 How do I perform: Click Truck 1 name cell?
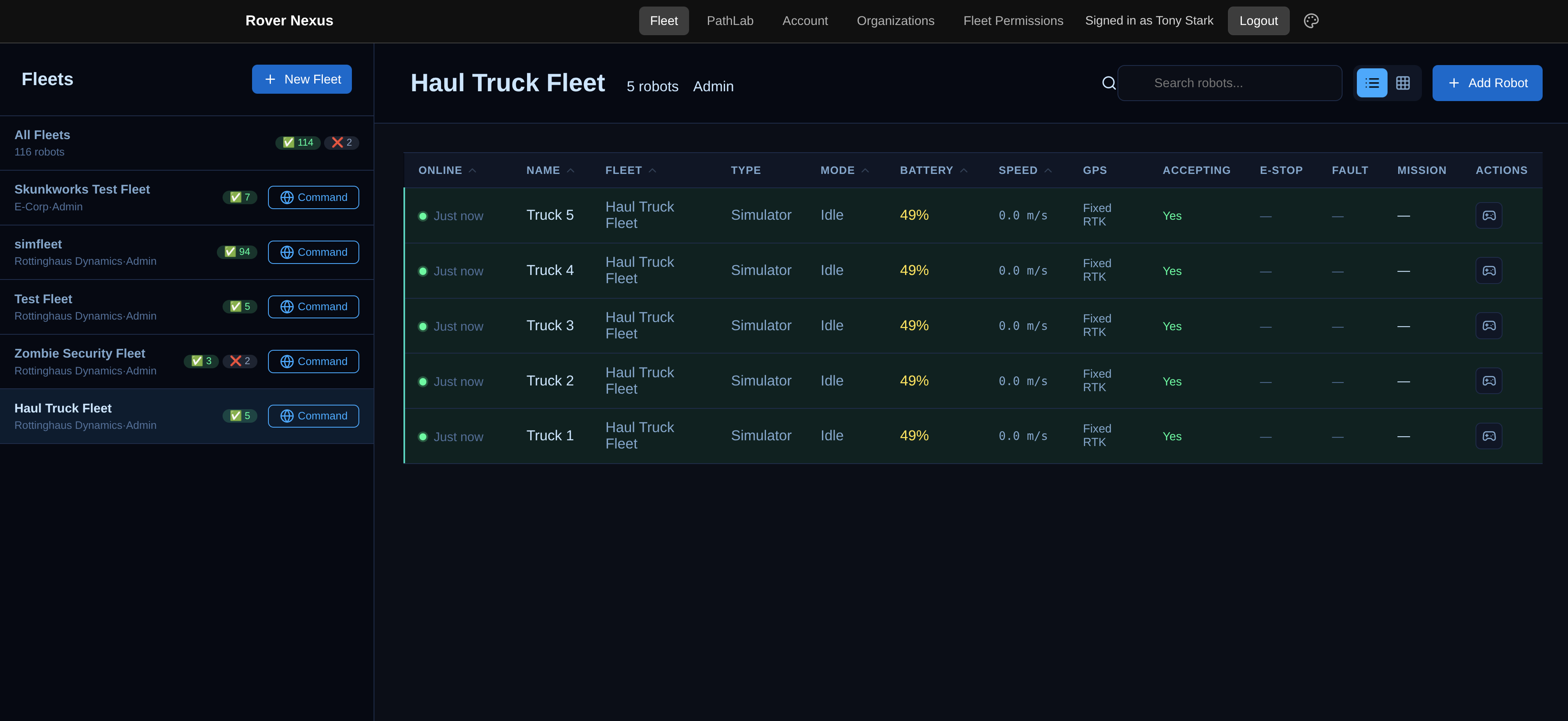click(x=550, y=435)
